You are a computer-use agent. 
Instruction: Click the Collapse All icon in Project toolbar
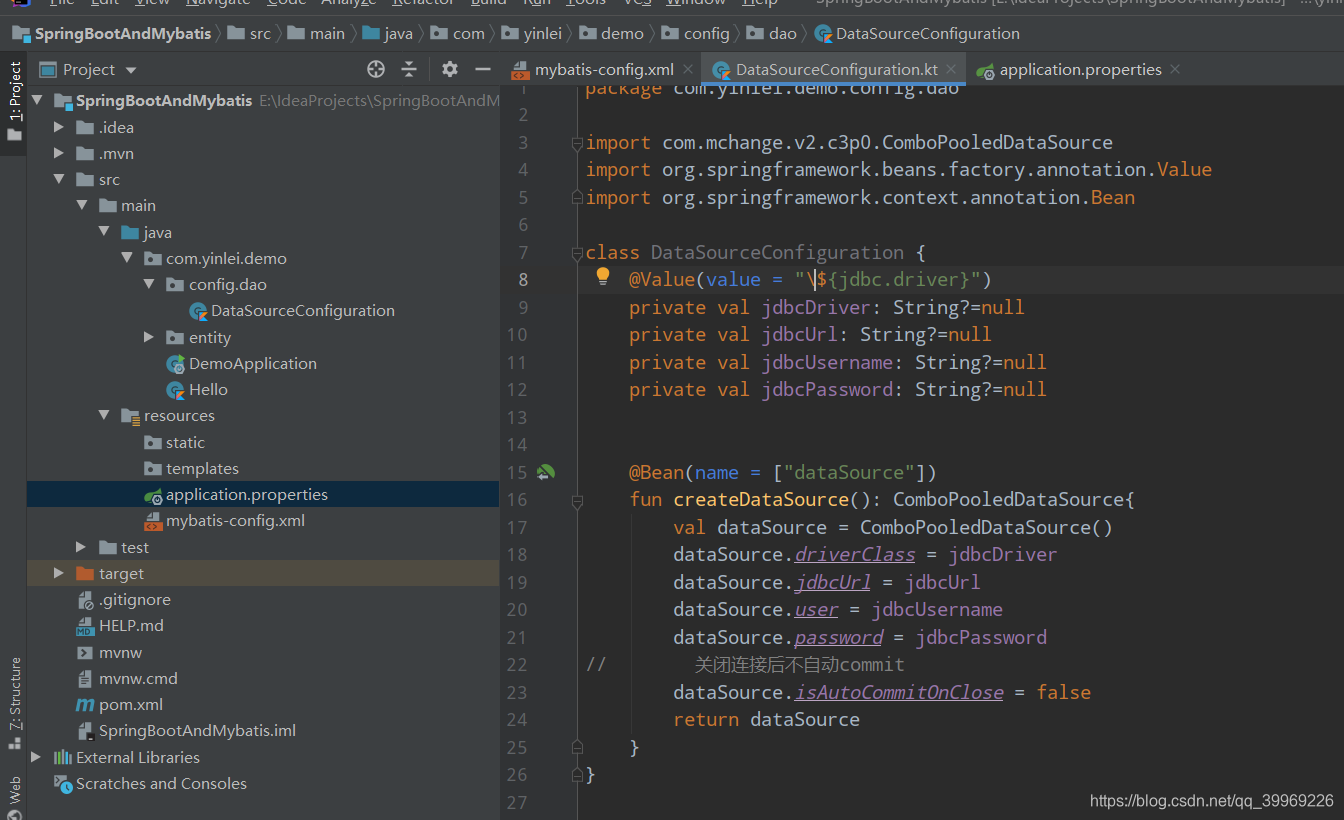411,69
